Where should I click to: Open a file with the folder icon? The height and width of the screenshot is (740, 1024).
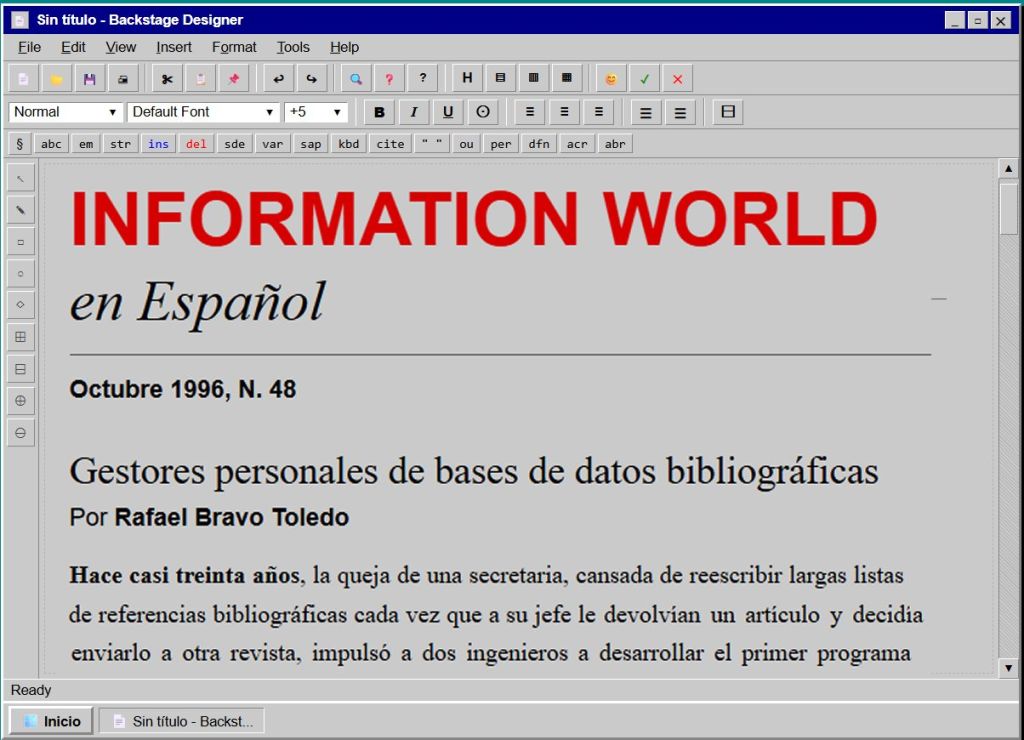[x=57, y=79]
